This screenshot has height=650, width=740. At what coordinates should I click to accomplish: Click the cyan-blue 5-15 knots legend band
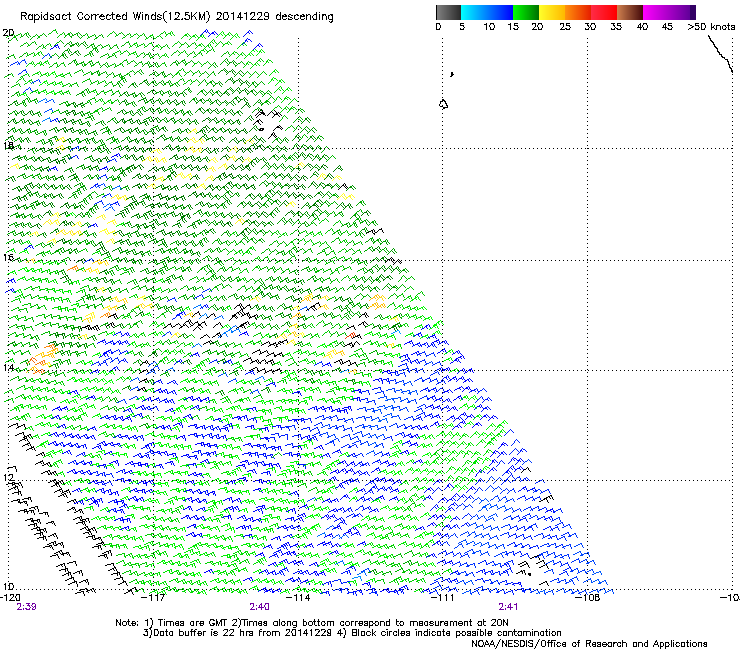[x=487, y=12]
